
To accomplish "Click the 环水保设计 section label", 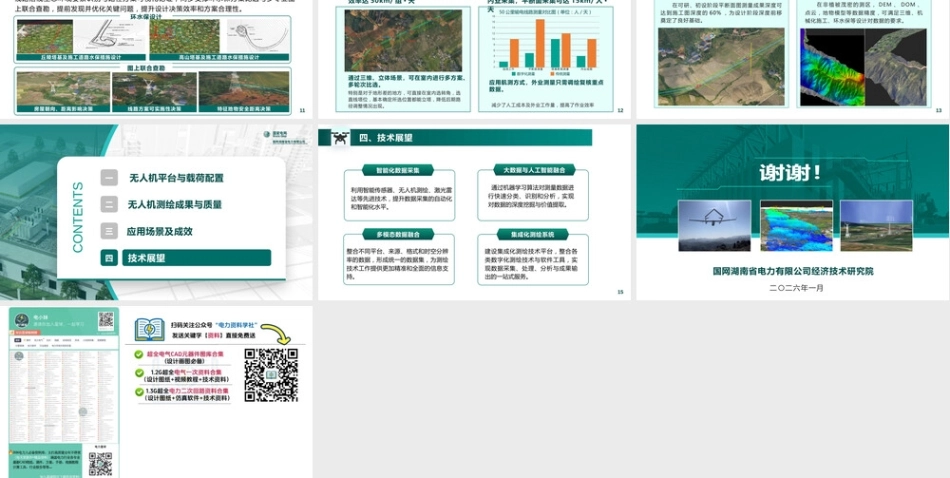I will tap(148, 17).
